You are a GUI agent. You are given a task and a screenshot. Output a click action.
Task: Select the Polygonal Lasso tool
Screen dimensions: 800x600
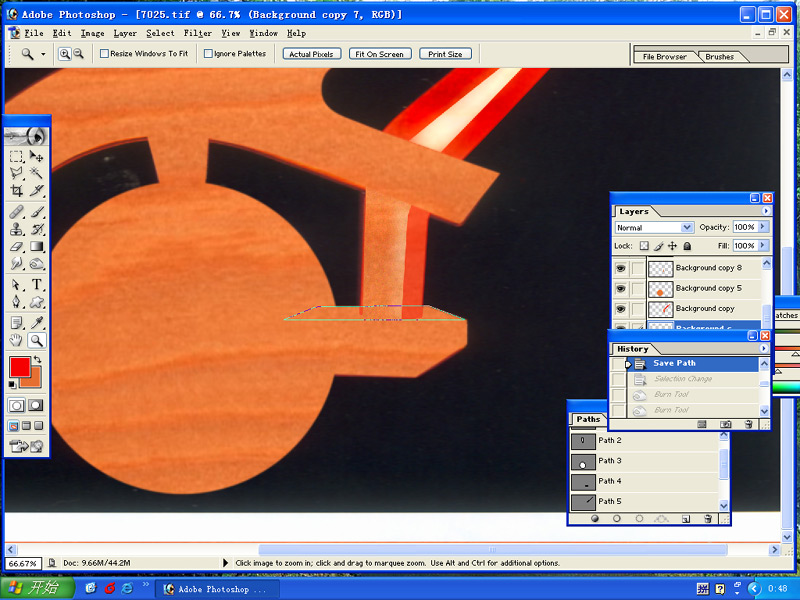[16, 173]
